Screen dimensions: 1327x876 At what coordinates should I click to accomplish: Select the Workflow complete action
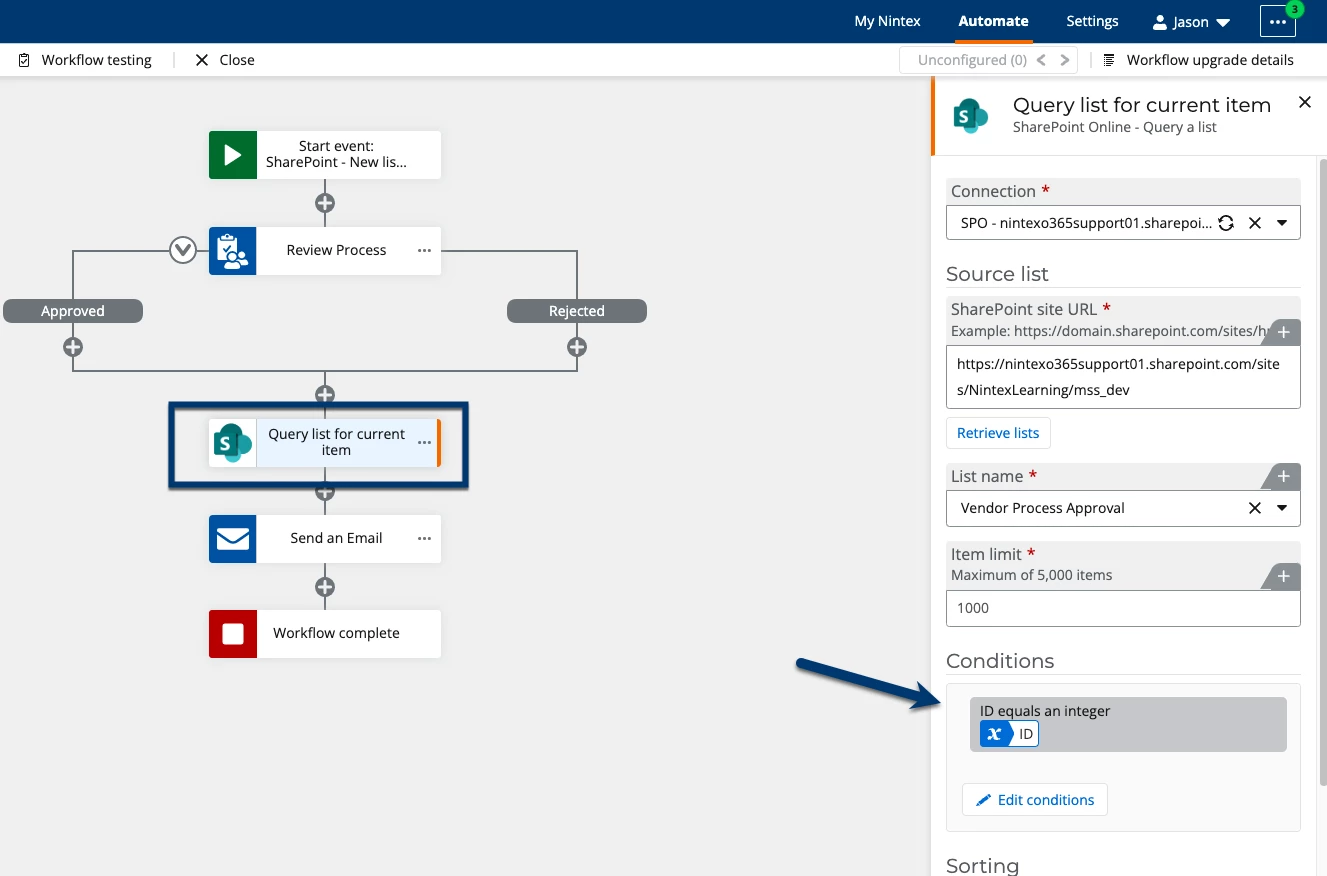pyautogui.click(x=325, y=634)
